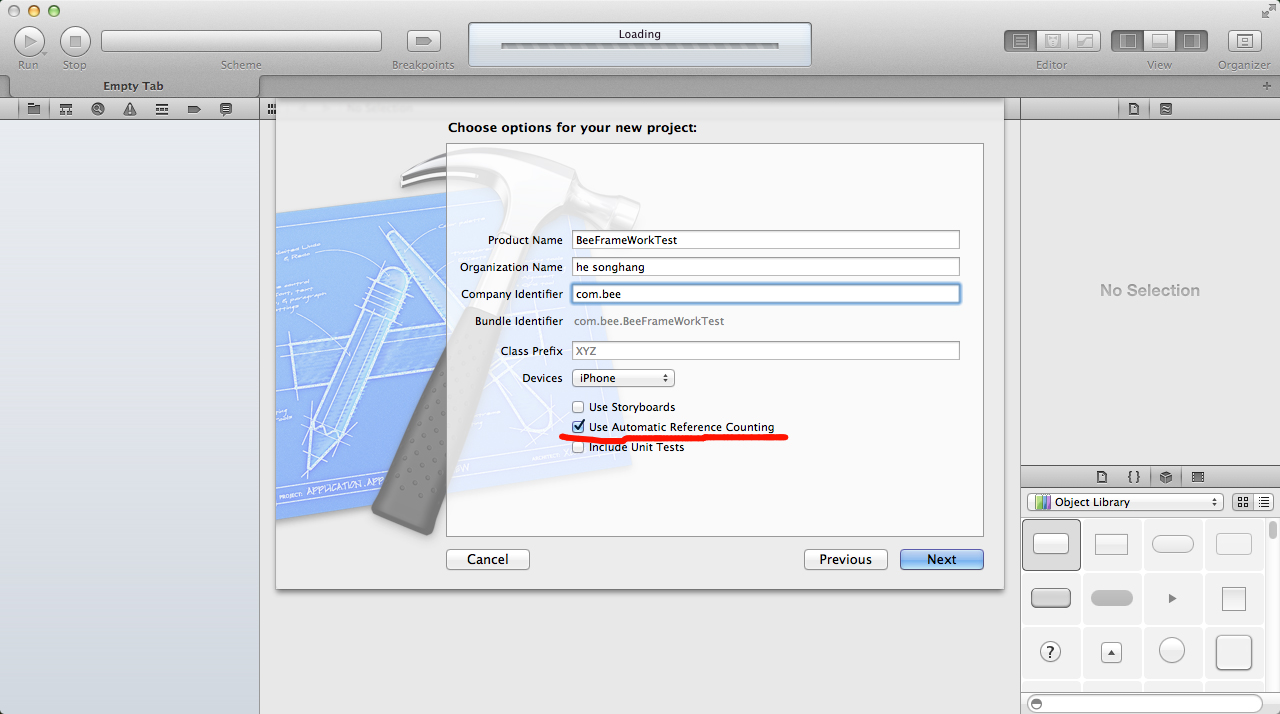Show the File inspector icon
Screen dimensions: 1280x714
(1134, 109)
